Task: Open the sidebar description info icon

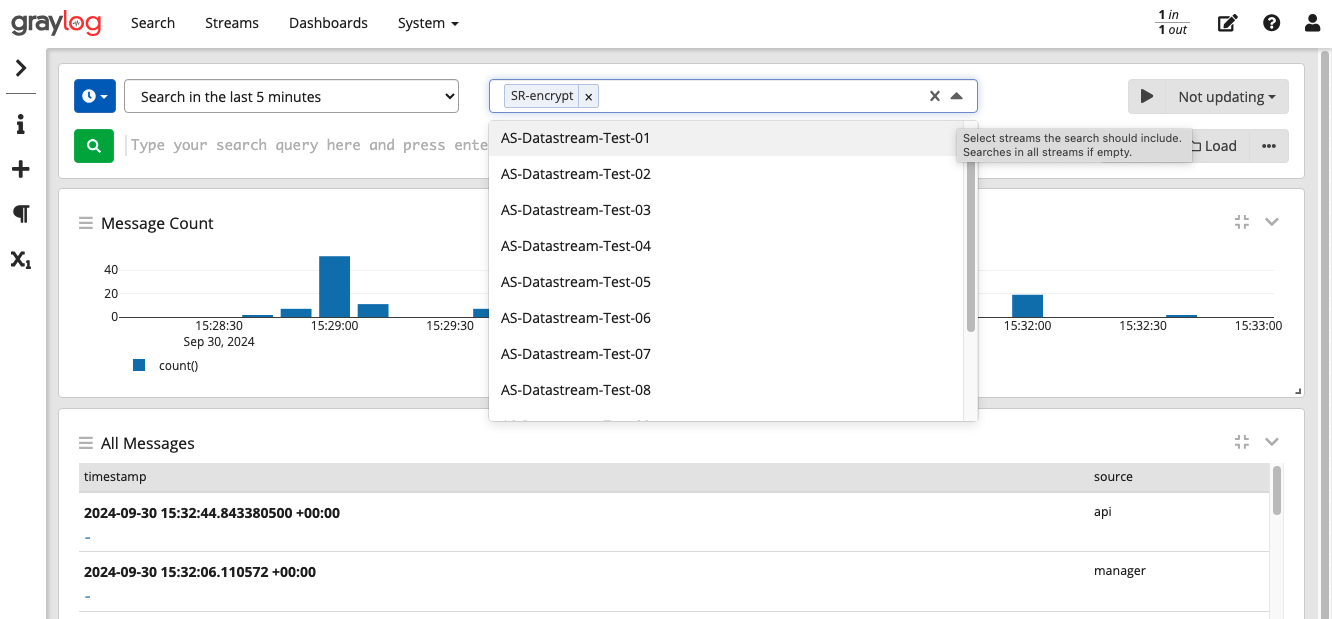Action: (20, 125)
